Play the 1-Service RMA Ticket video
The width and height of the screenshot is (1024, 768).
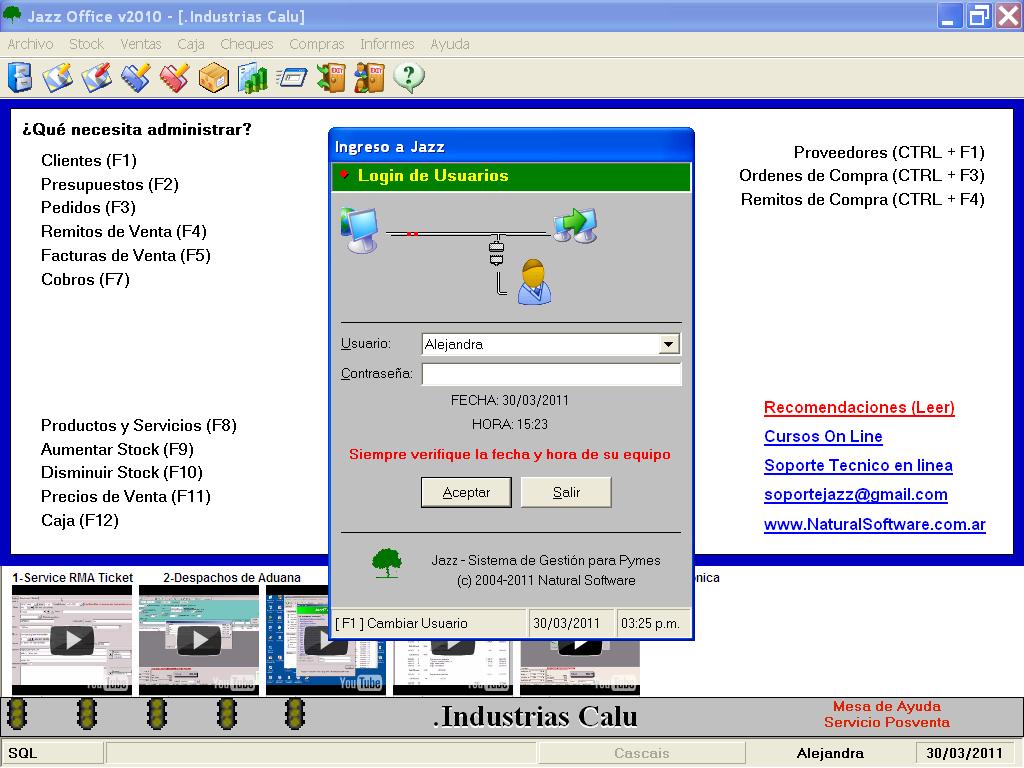[72, 640]
